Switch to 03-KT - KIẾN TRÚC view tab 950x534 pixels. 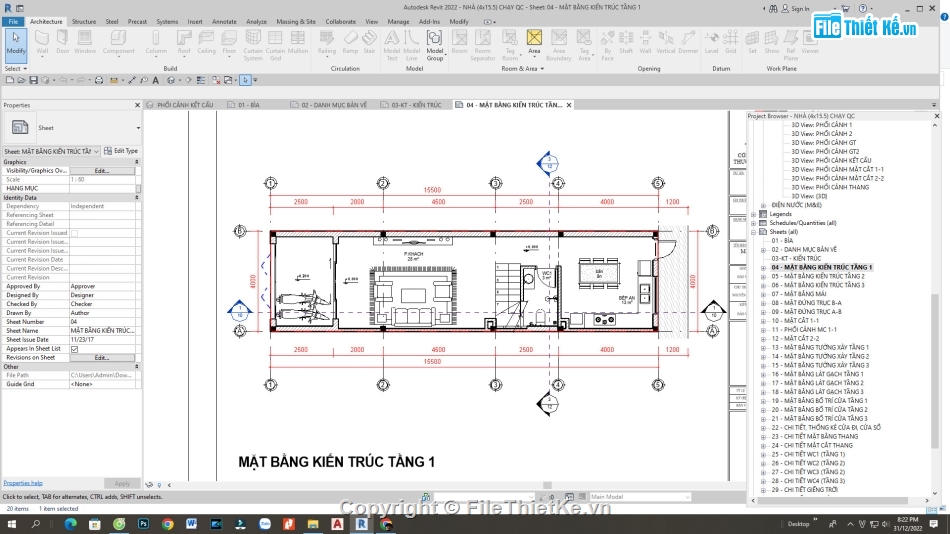(416, 105)
